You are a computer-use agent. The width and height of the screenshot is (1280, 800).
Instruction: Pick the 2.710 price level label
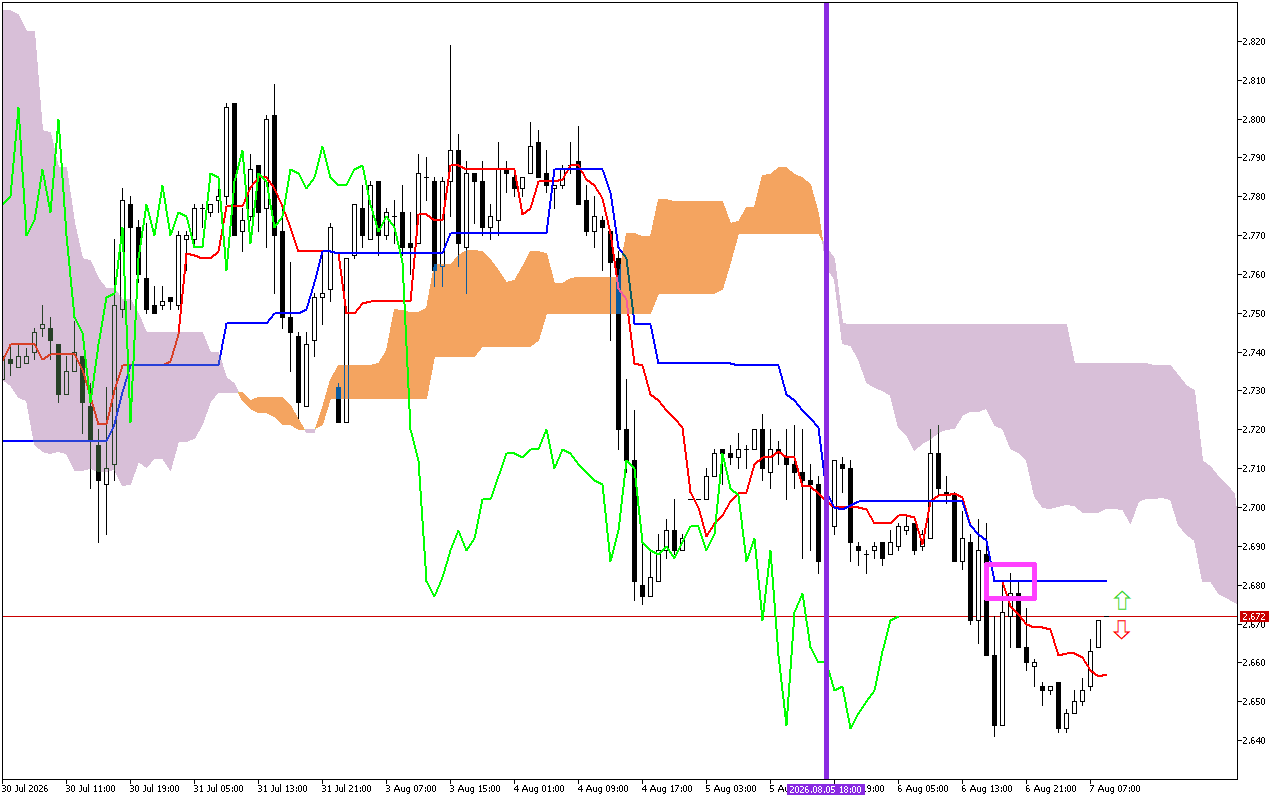pos(1254,469)
